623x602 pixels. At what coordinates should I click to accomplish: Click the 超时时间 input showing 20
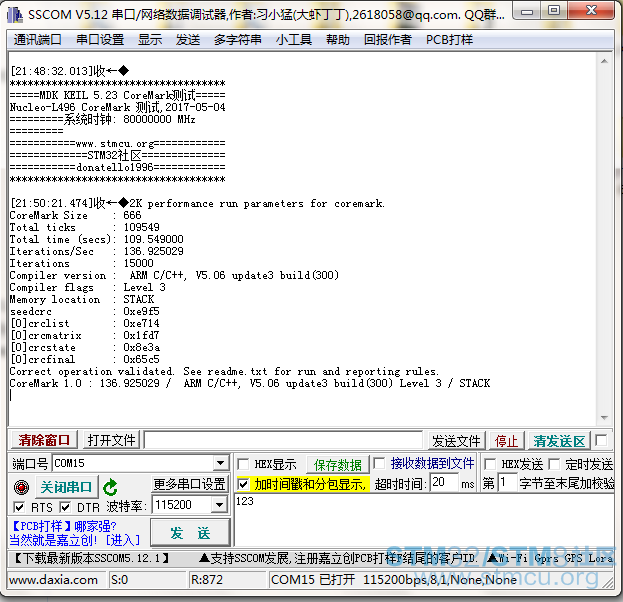[443, 482]
